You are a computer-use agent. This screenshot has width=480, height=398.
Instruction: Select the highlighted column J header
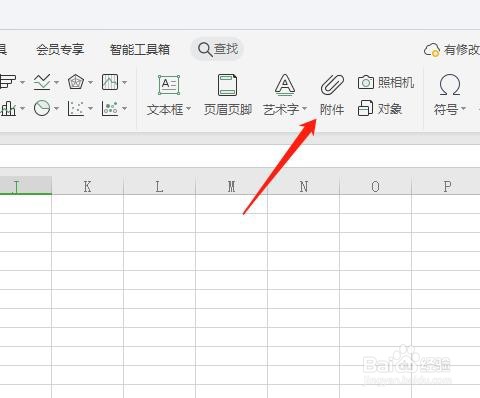[x=26, y=186]
